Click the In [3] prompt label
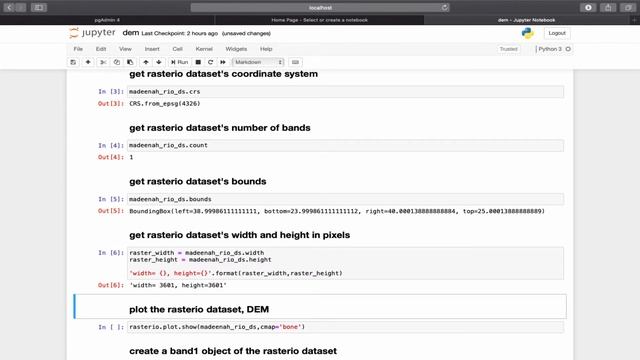Viewport: 640px width, 360px height. click(111, 91)
